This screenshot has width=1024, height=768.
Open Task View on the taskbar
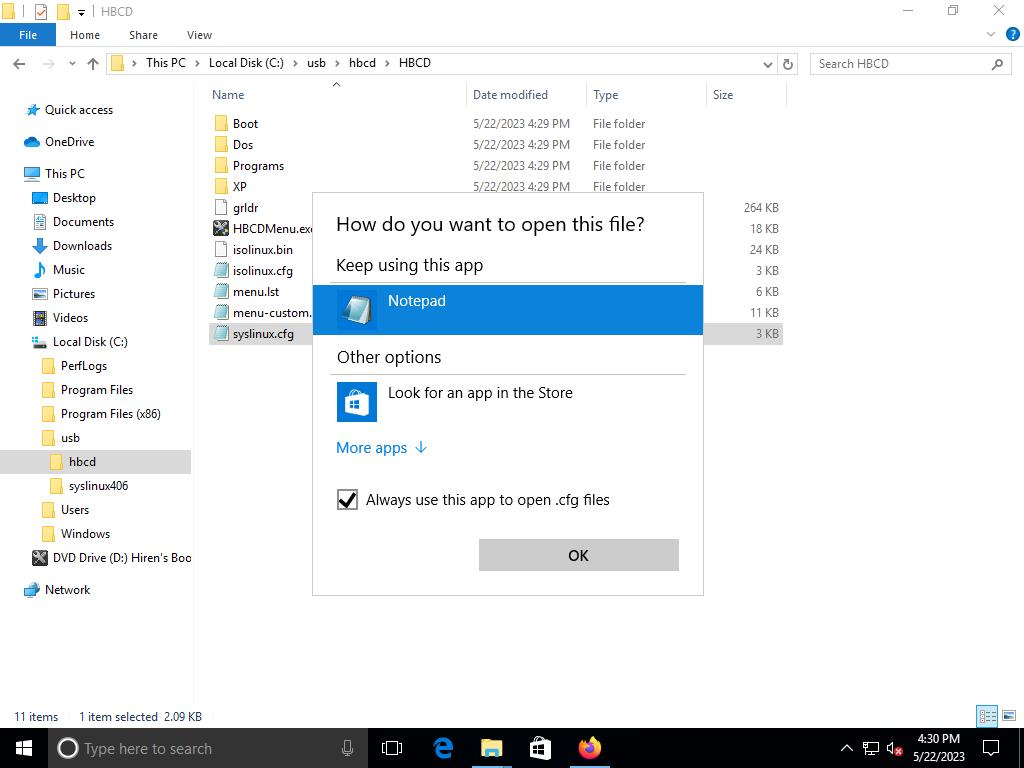[x=392, y=748]
